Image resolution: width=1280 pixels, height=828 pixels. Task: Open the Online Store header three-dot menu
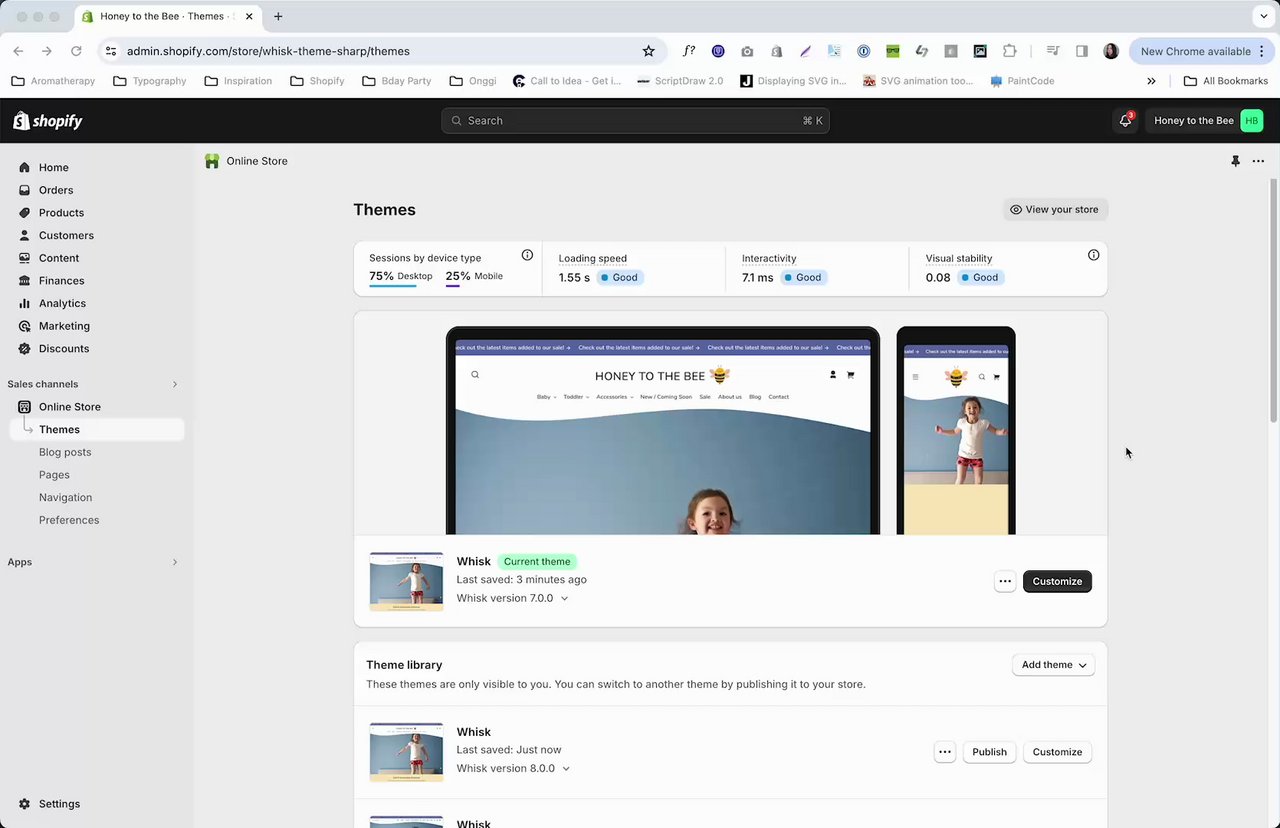click(x=1258, y=161)
